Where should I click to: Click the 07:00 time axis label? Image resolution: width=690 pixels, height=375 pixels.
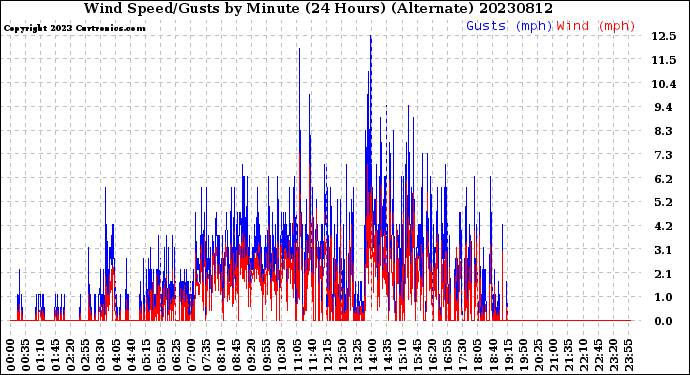click(191, 355)
